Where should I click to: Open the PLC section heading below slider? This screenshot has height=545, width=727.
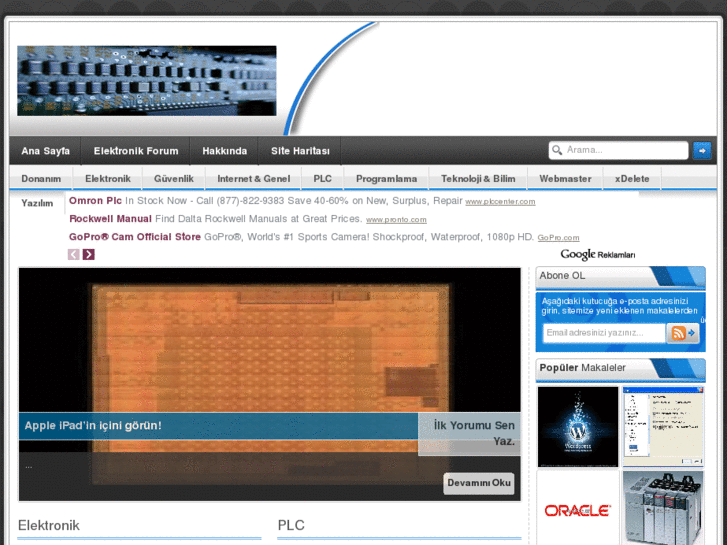pos(291,526)
